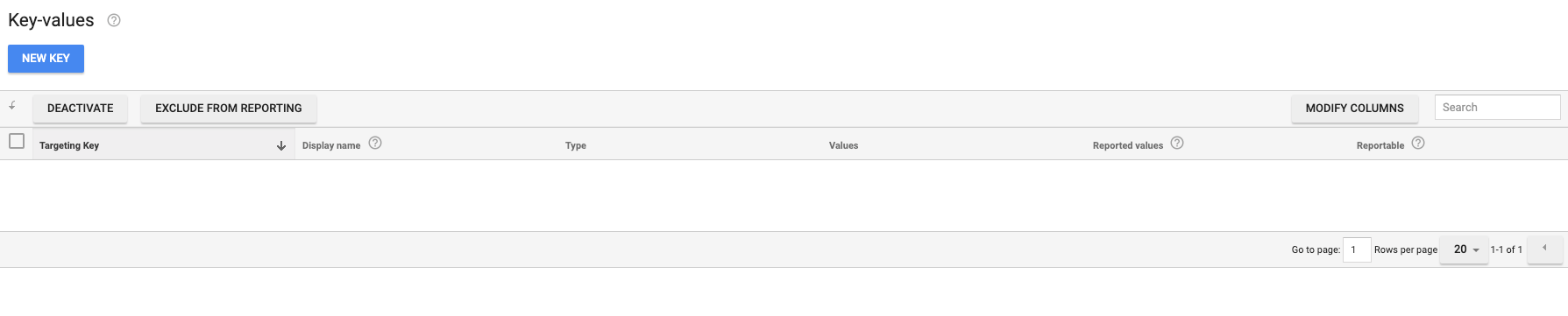The image size is (1568, 316).
Task: Open the Rows per page dropdown
Action: point(1465,249)
